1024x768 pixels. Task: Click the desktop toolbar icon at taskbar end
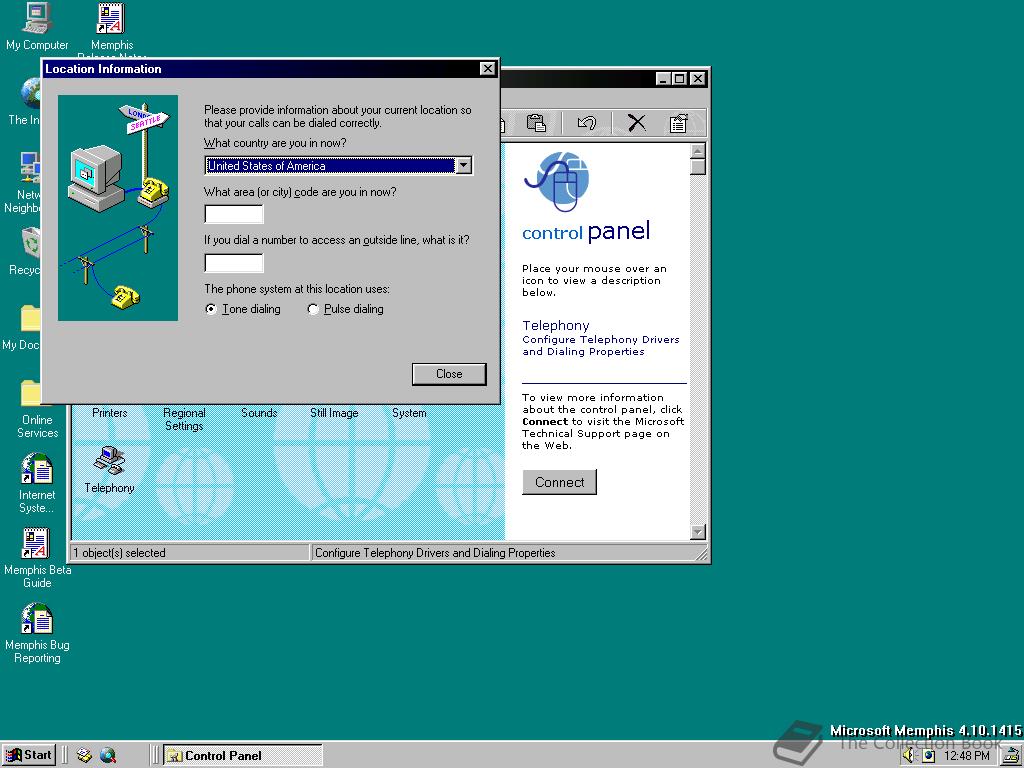tap(1013, 756)
